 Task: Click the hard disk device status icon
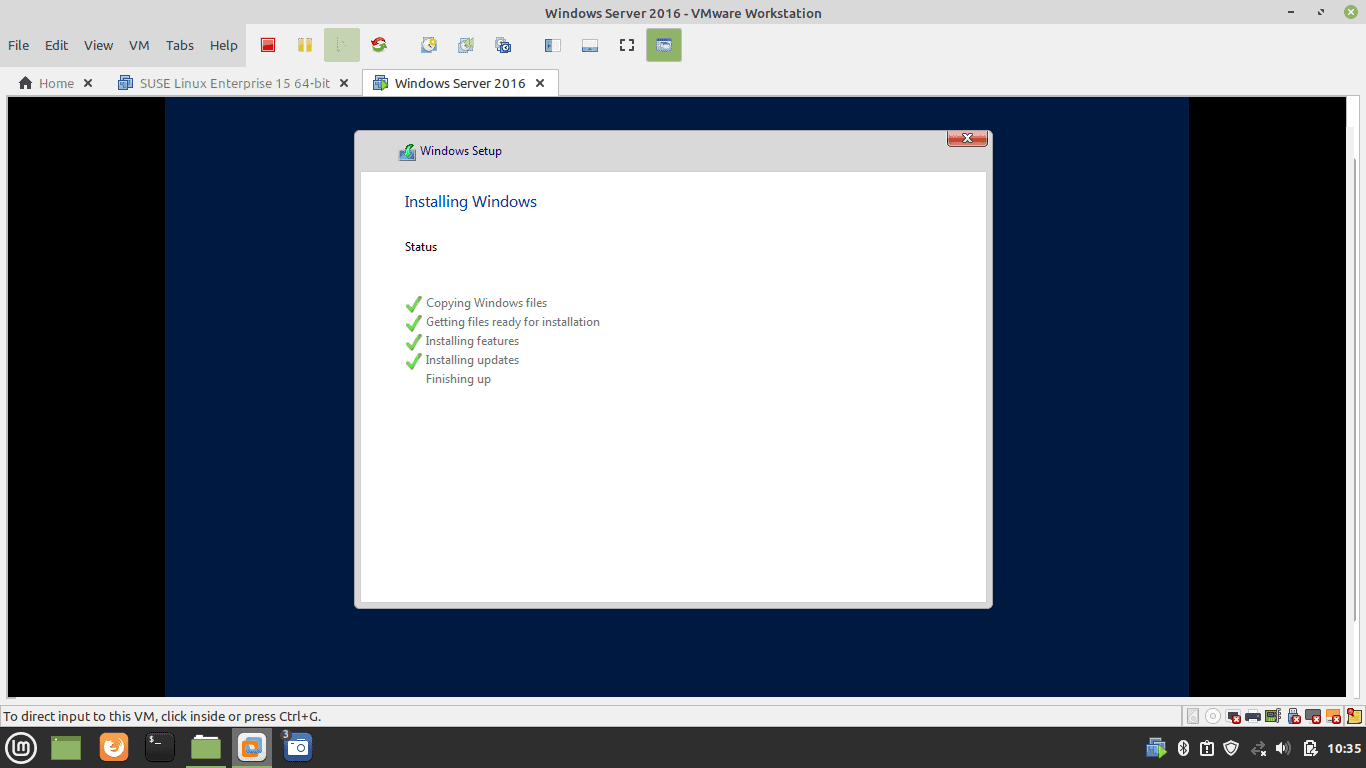point(1193,716)
